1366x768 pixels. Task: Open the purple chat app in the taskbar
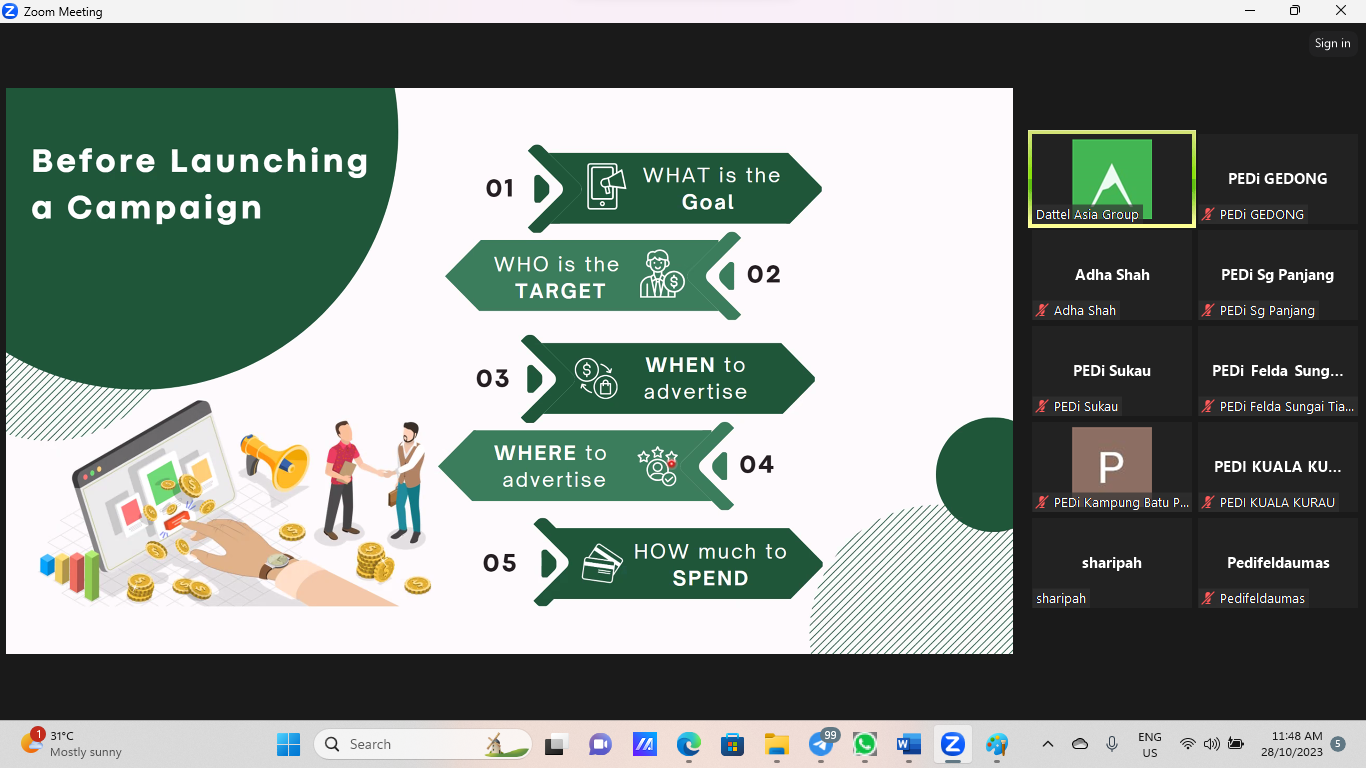[x=600, y=744]
